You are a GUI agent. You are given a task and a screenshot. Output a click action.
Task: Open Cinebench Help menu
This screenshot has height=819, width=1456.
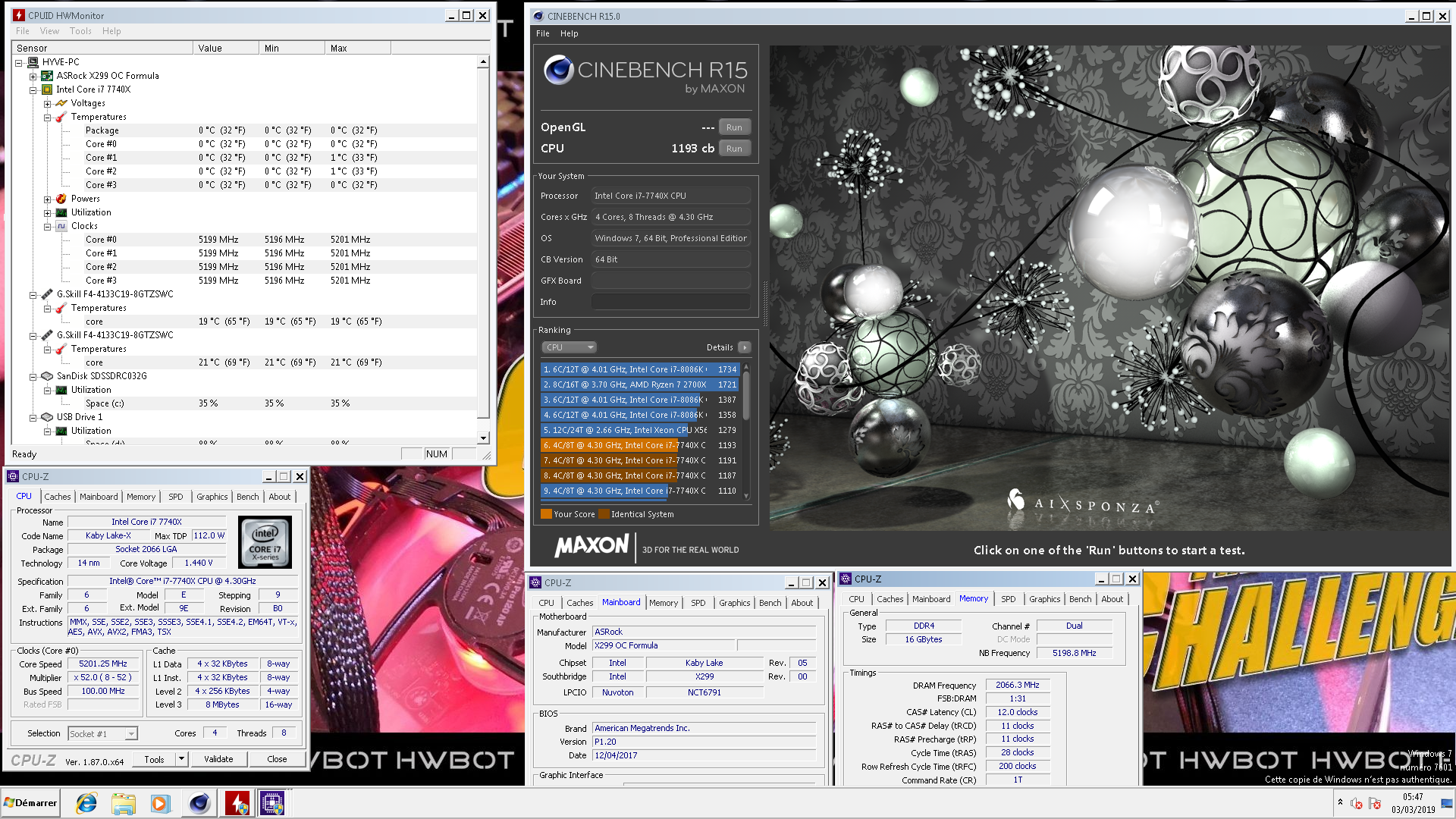pos(569,33)
